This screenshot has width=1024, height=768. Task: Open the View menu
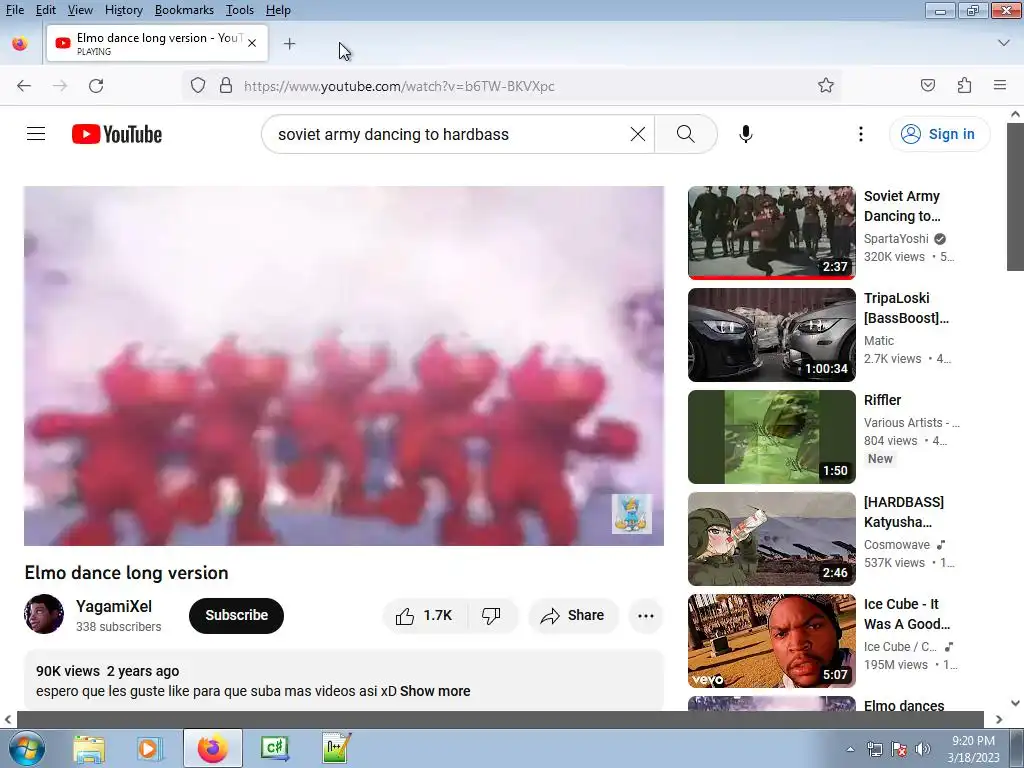(80, 10)
